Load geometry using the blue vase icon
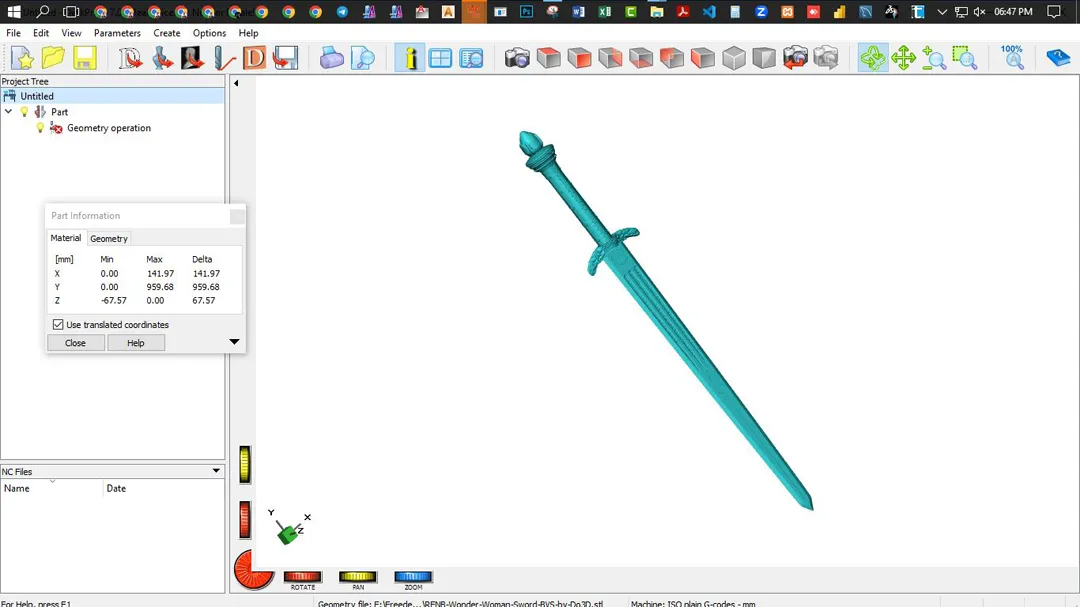 point(162,58)
